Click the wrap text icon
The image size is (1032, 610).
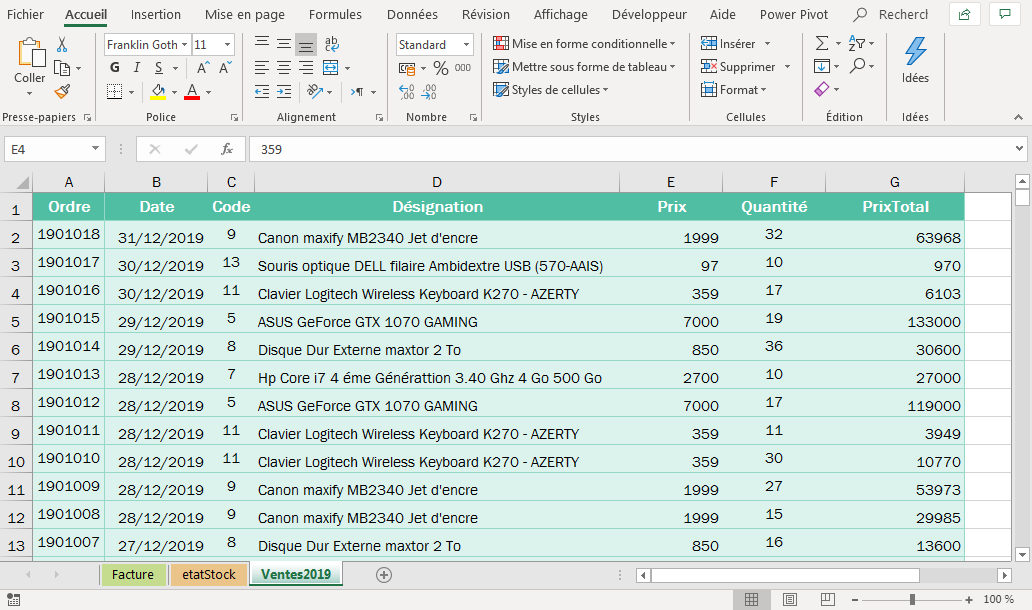tap(332, 44)
